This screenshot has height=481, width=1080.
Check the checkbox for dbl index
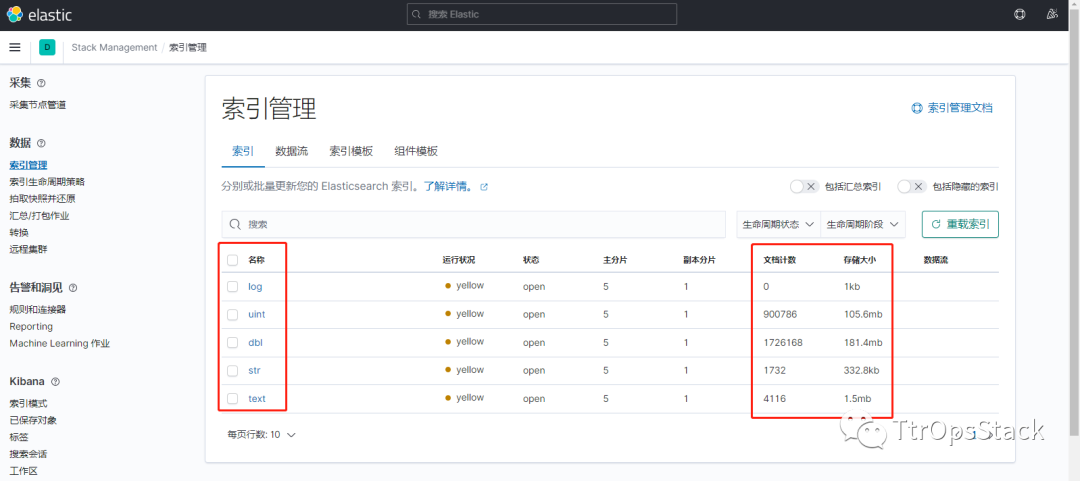(x=233, y=342)
